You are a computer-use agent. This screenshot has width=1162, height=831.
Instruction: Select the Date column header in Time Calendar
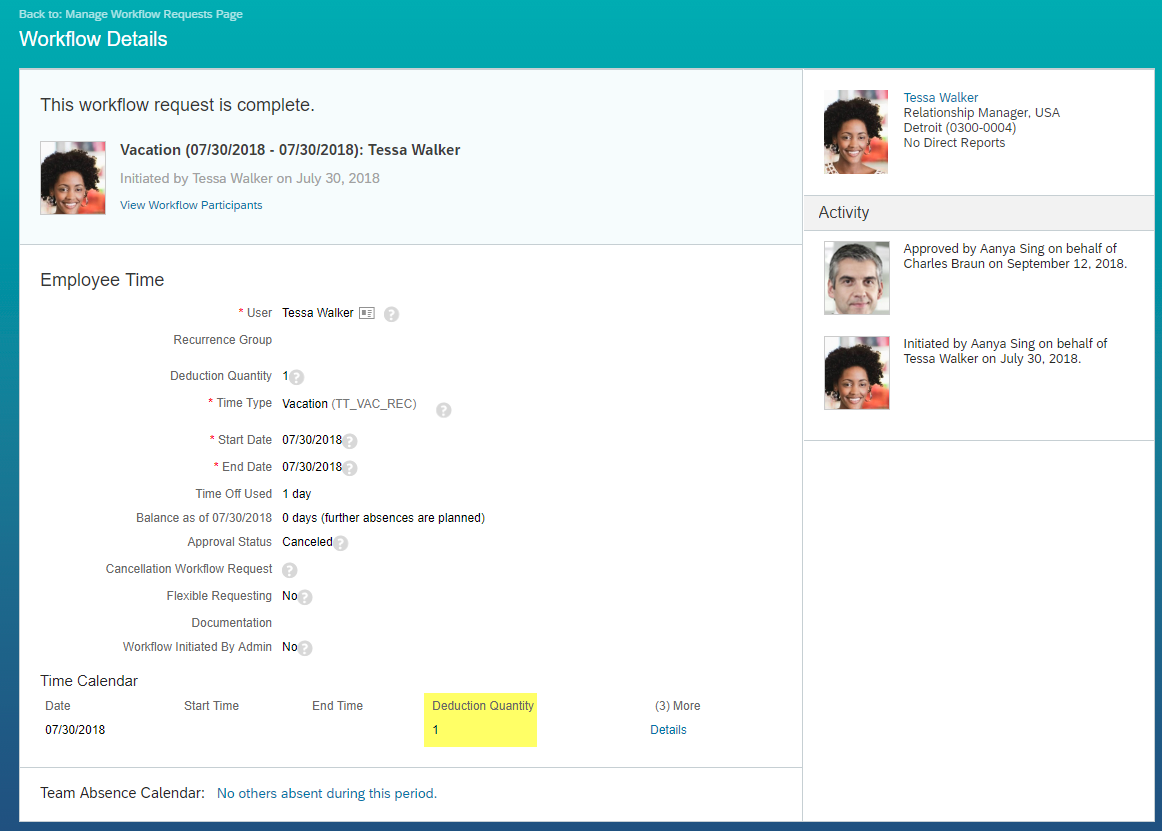coord(58,706)
